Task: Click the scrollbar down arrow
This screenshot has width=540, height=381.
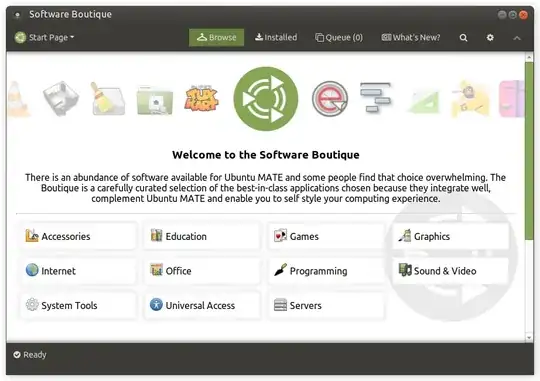Action: click(529, 338)
